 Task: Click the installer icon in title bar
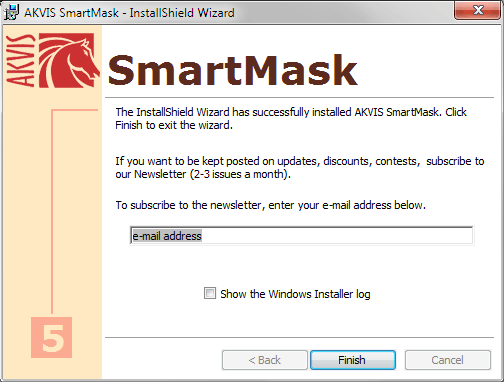11,12
